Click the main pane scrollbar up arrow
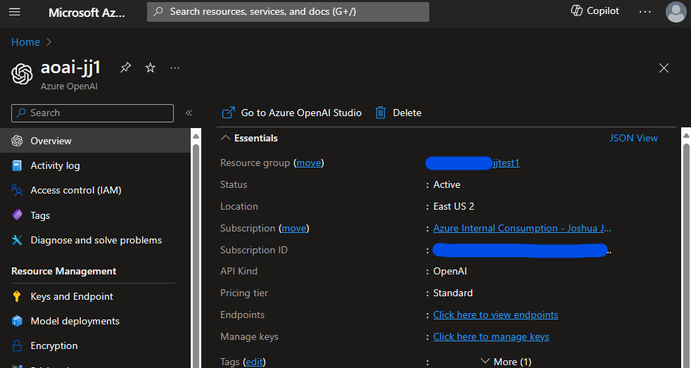The width and height of the screenshot is (691, 368). tap(686, 135)
